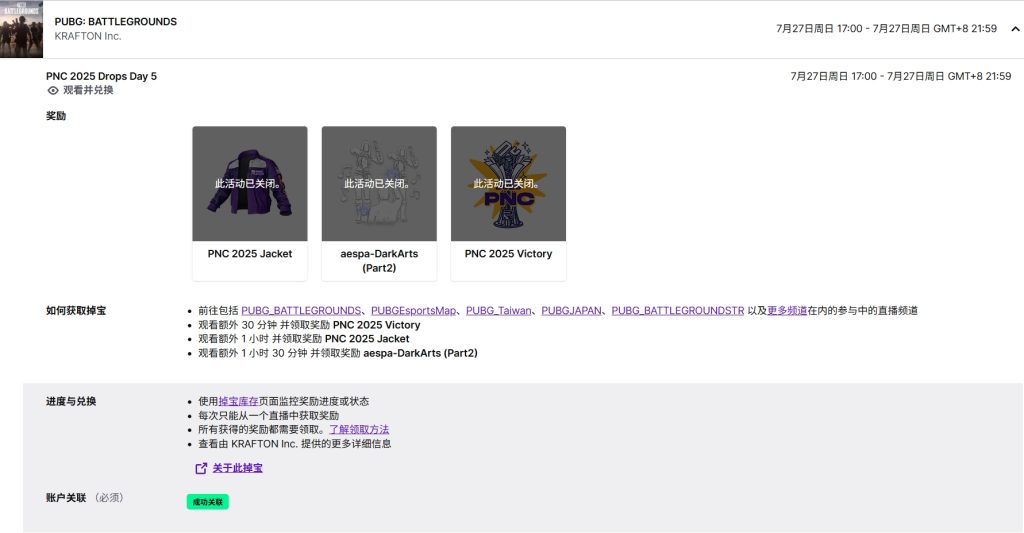Viewport: 1024px width, 533px height.
Task: Click the aespa-DarkArts (Part2) card caption
Action: [379, 261]
